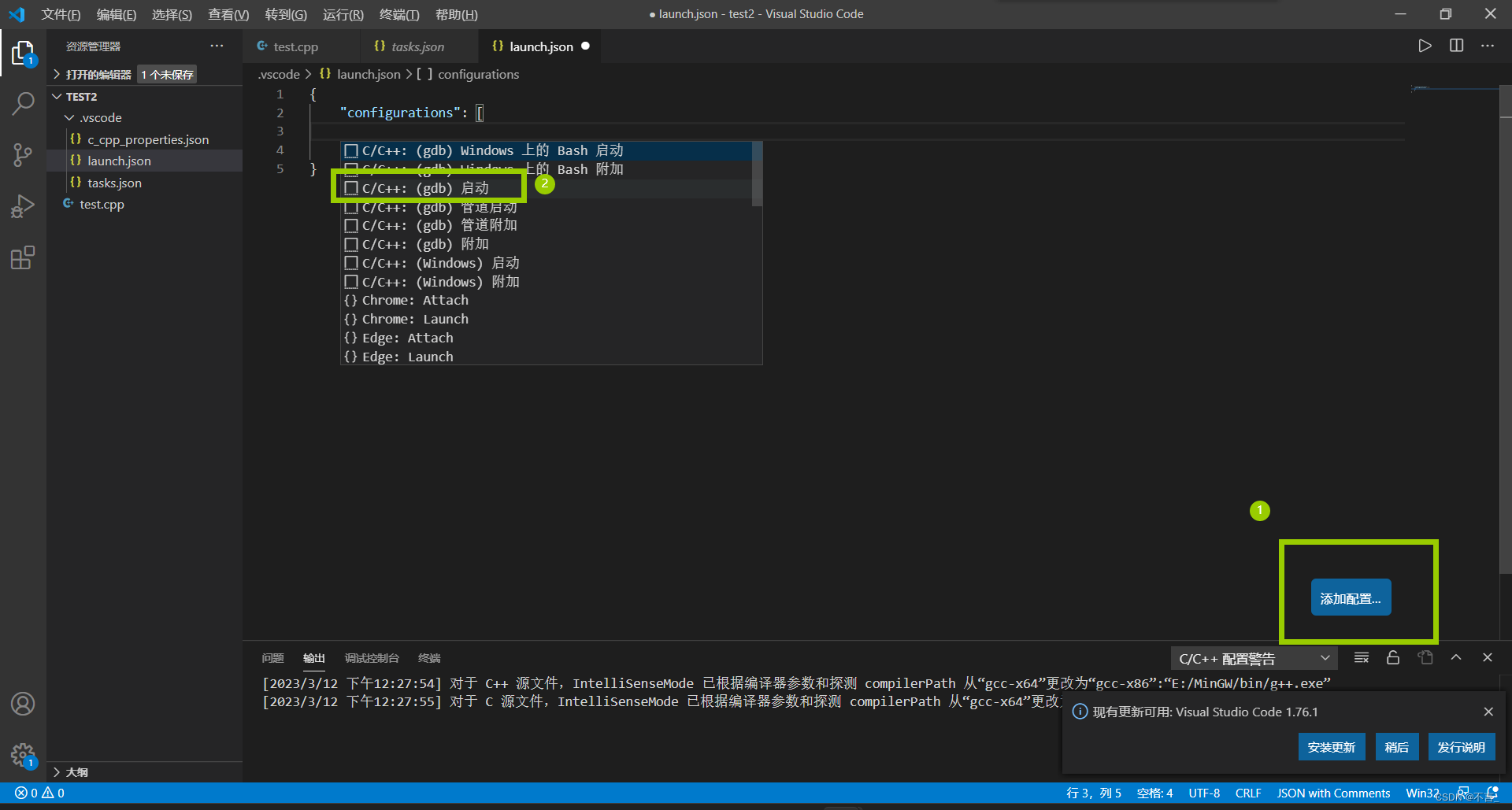Image resolution: width=1512 pixels, height=810 pixels.
Task: Open the Explorer view in activity bar
Action: coord(23,54)
